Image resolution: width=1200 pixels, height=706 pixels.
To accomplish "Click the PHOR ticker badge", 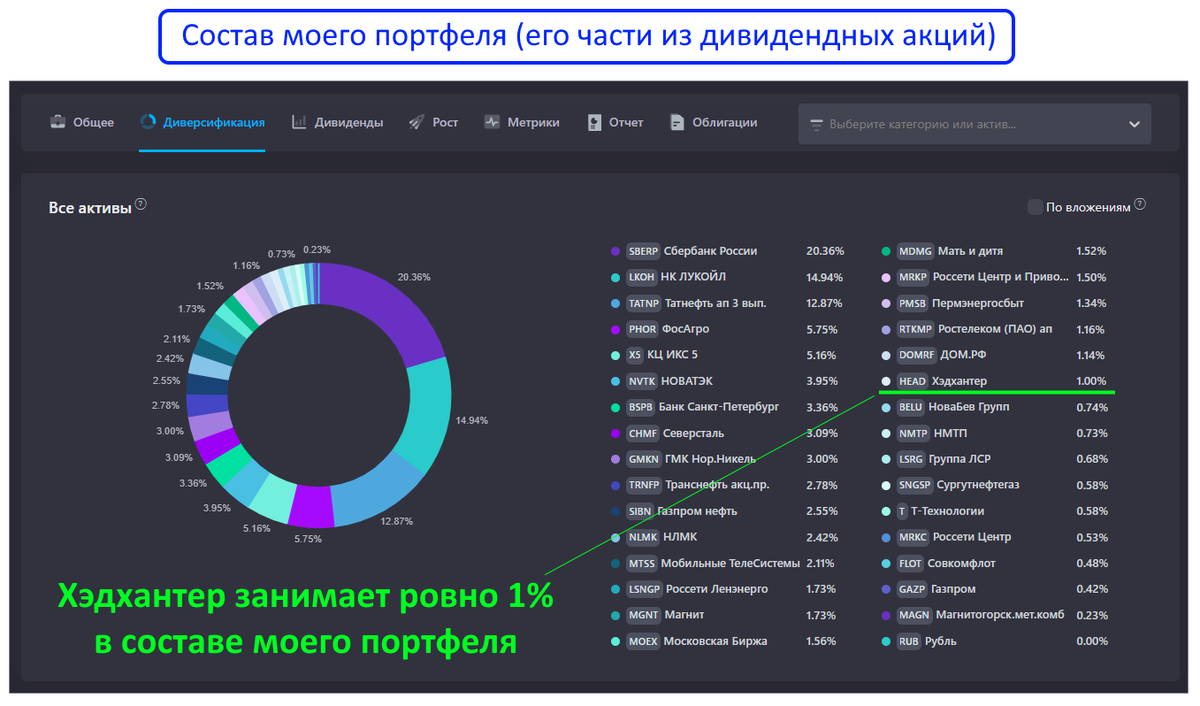I will click(642, 329).
